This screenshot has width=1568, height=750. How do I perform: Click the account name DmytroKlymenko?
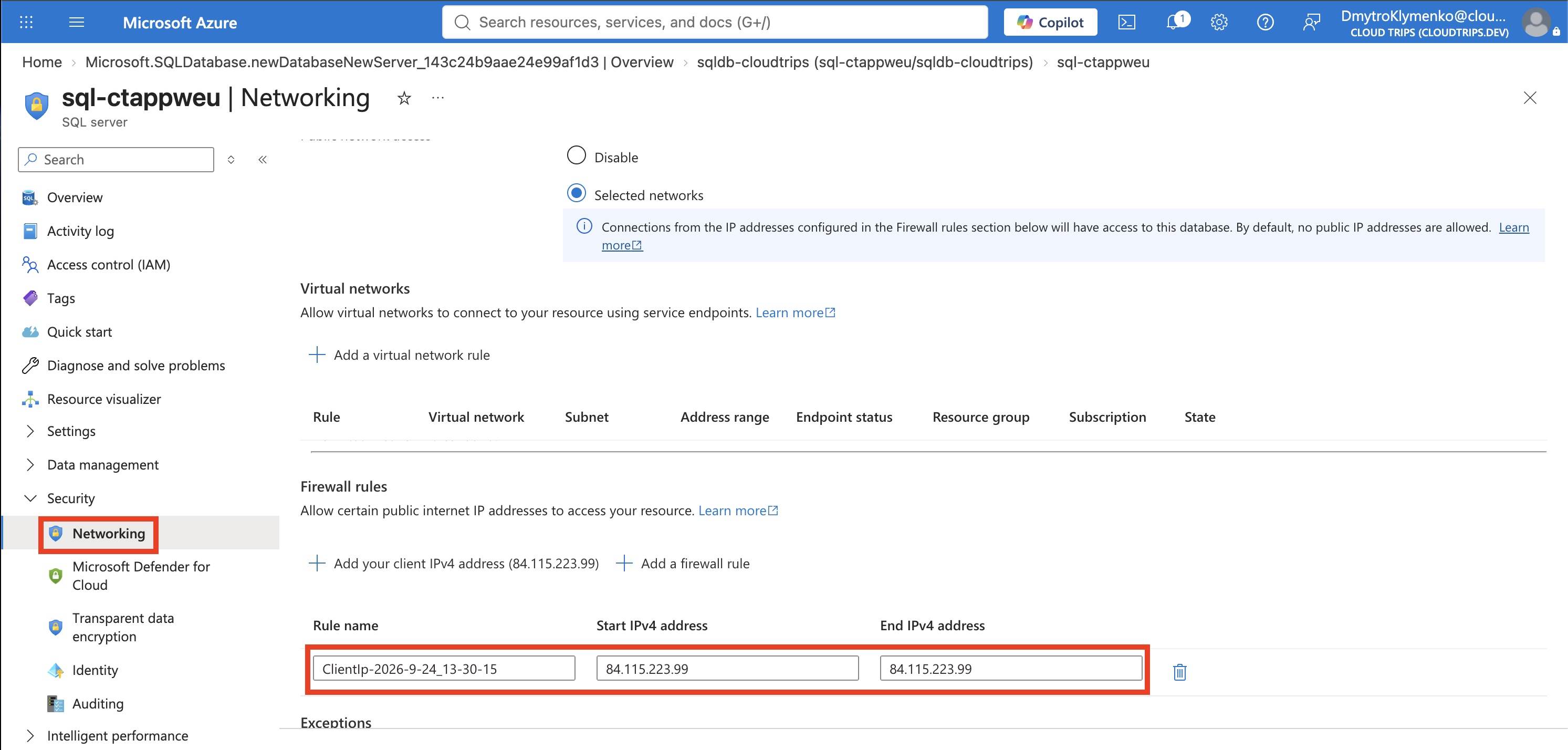coord(1423,16)
